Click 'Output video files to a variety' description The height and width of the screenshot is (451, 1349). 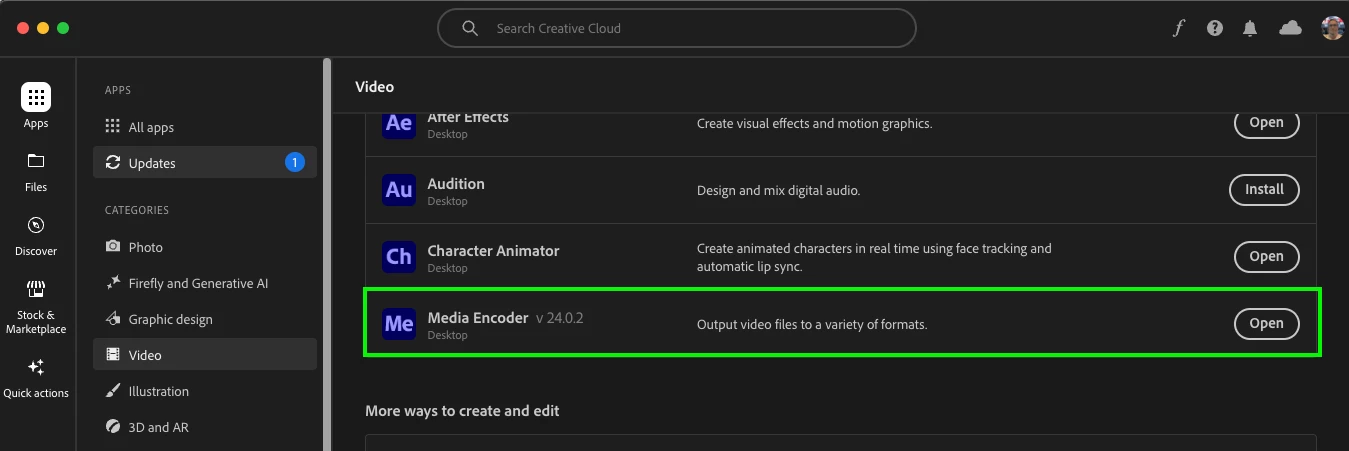(812, 324)
